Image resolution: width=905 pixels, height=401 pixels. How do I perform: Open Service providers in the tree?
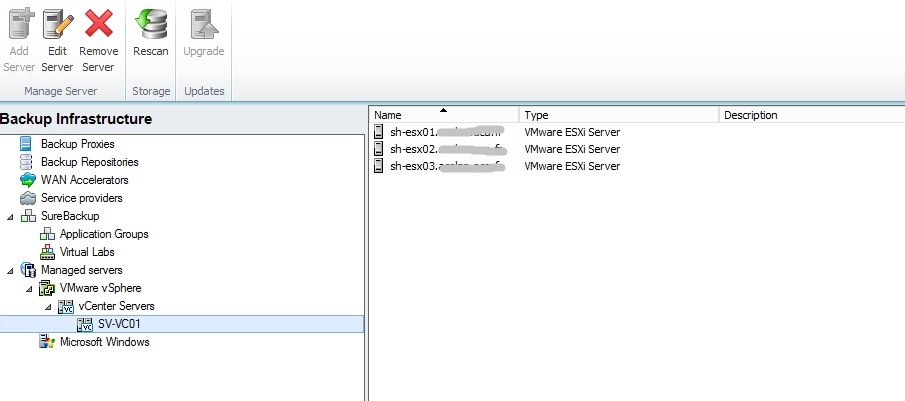point(81,198)
